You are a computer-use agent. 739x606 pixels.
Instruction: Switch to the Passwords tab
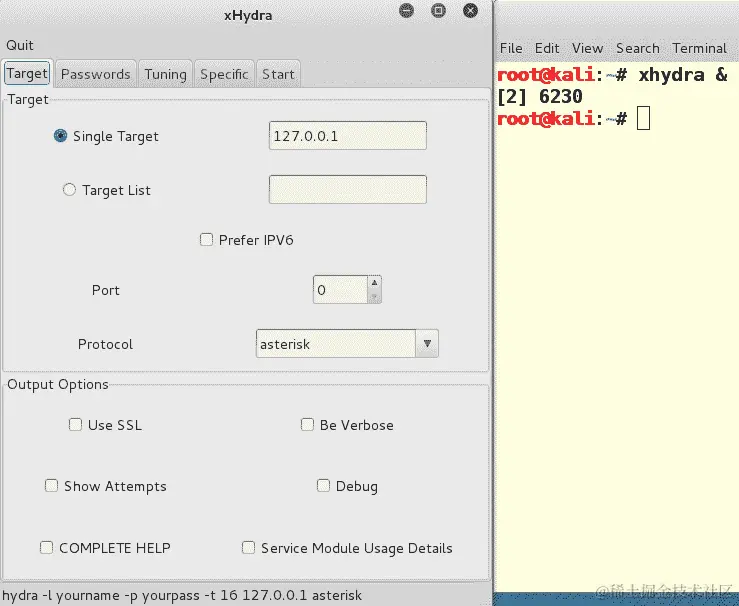click(96, 74)
